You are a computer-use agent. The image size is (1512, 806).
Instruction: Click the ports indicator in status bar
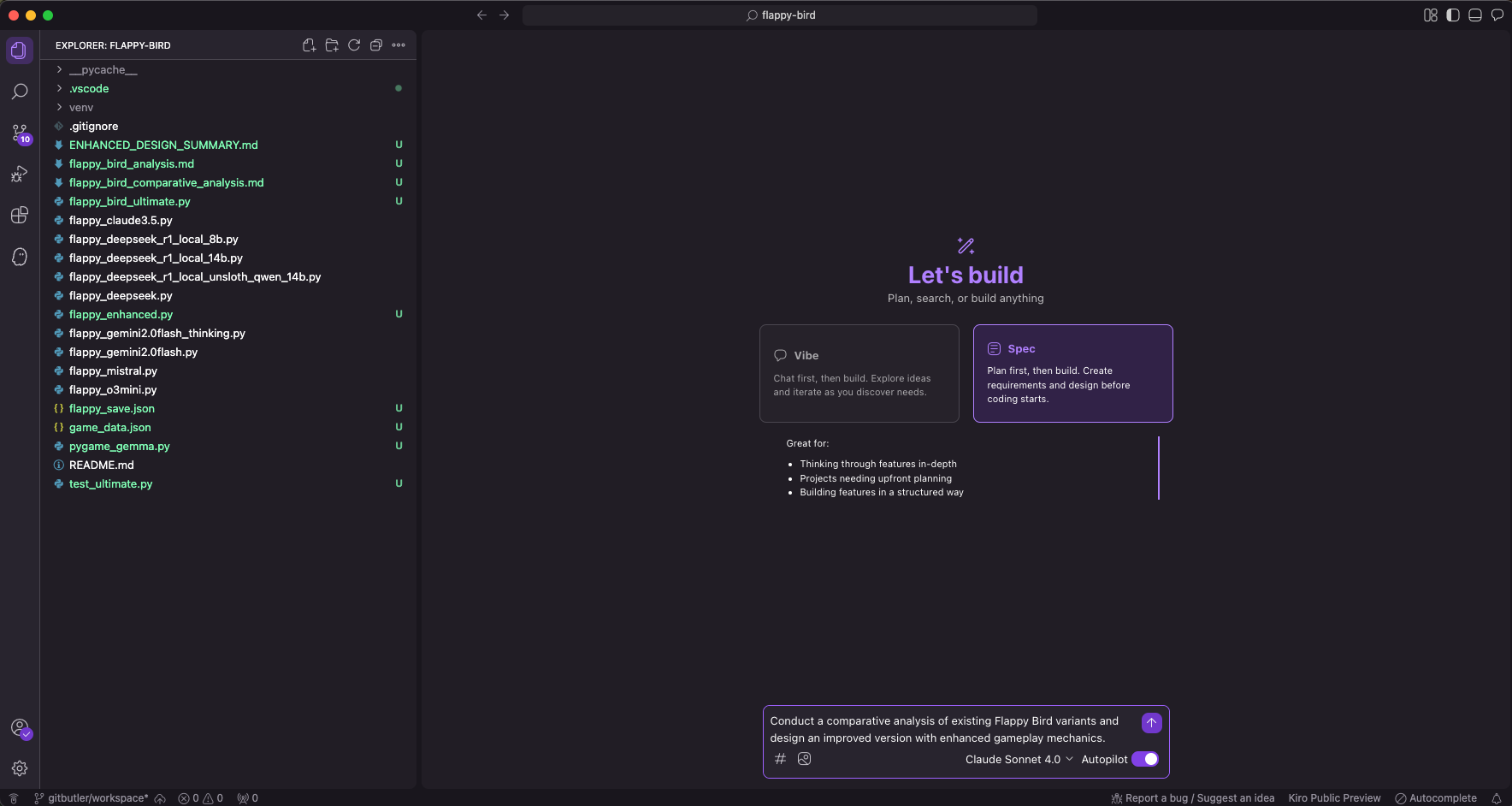tap(248, 798)
